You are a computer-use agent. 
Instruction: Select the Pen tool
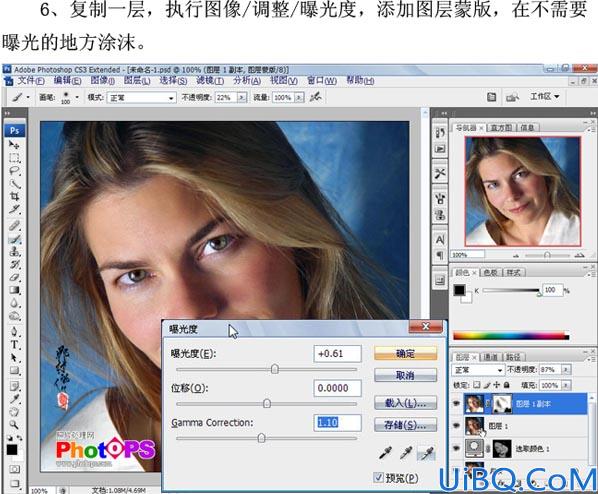[14, 332]
